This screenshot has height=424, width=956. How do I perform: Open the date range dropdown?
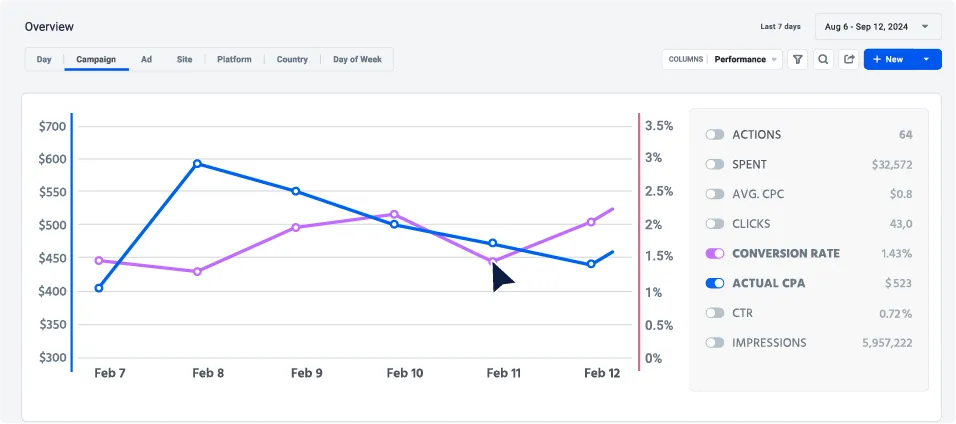[878, 27]
